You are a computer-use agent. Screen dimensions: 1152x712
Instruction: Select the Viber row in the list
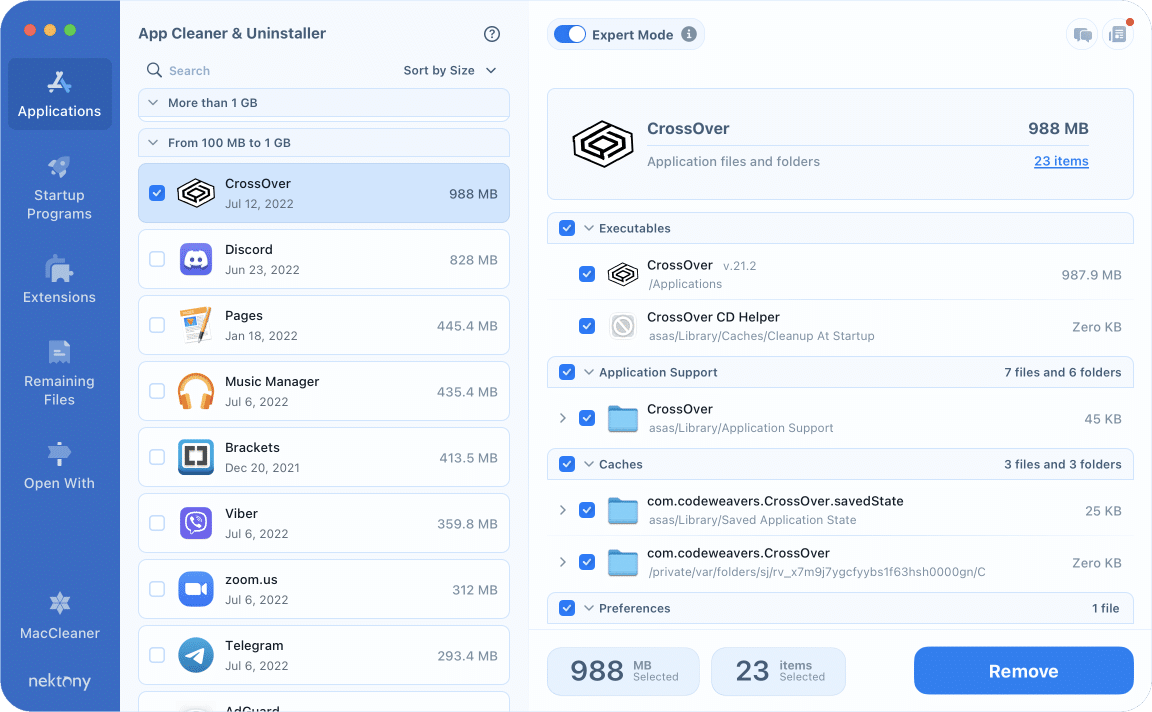click(324, 523)
